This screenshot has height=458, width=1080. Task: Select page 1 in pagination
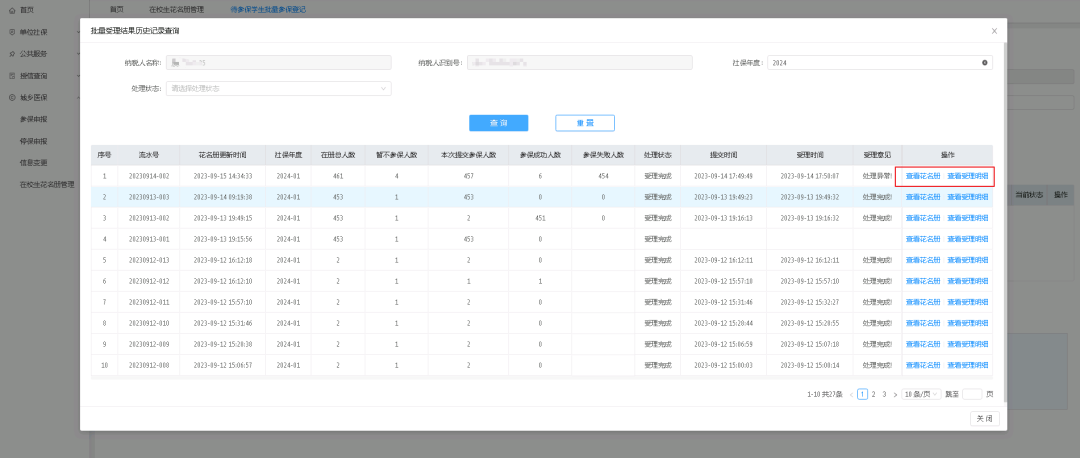pos(862,395)
